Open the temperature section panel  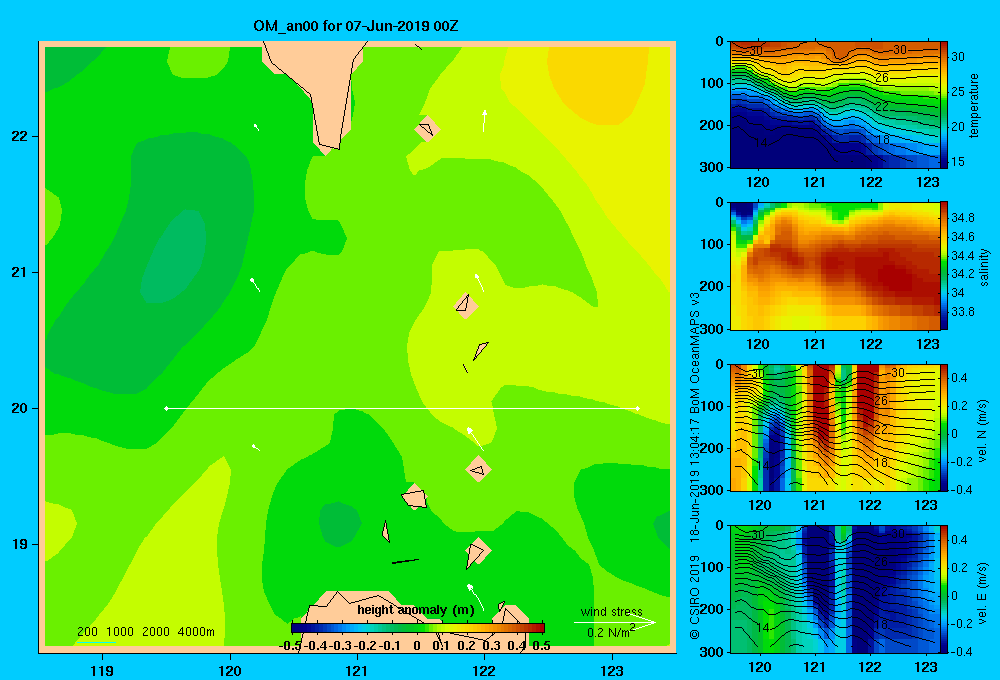834,105
